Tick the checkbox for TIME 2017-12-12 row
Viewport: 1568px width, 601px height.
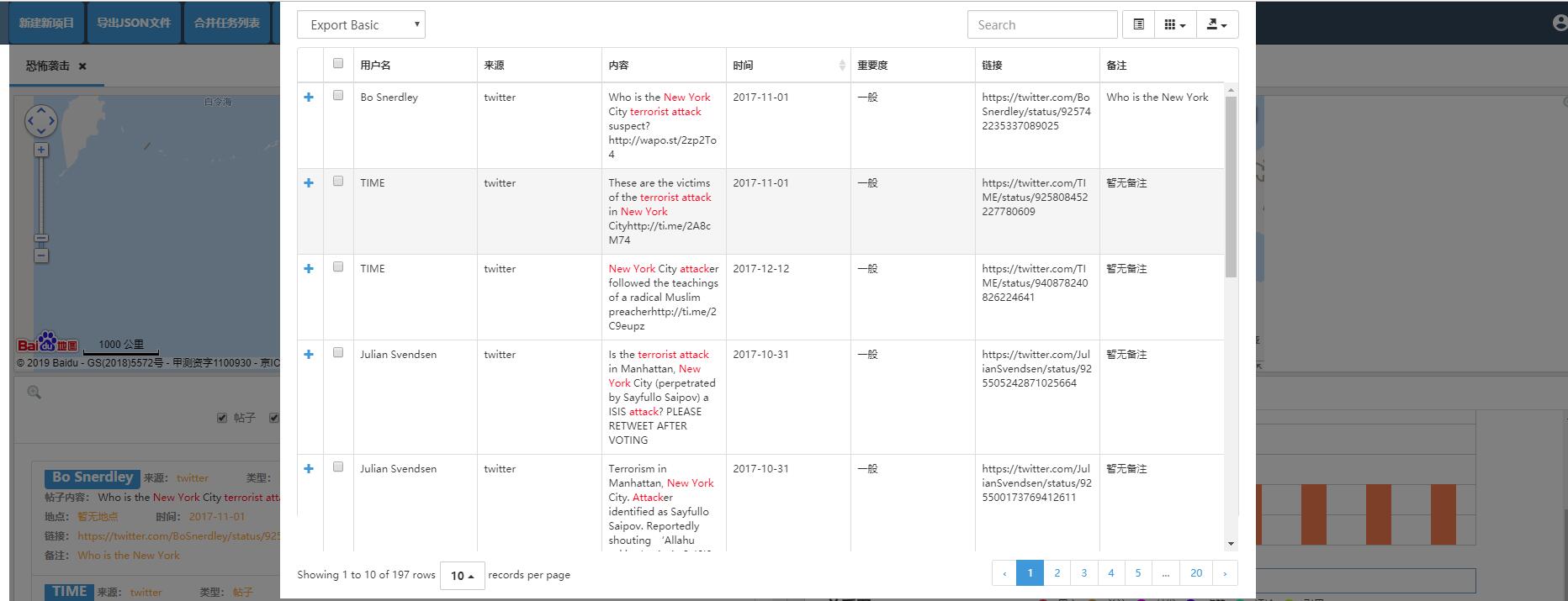coord(338,267)
